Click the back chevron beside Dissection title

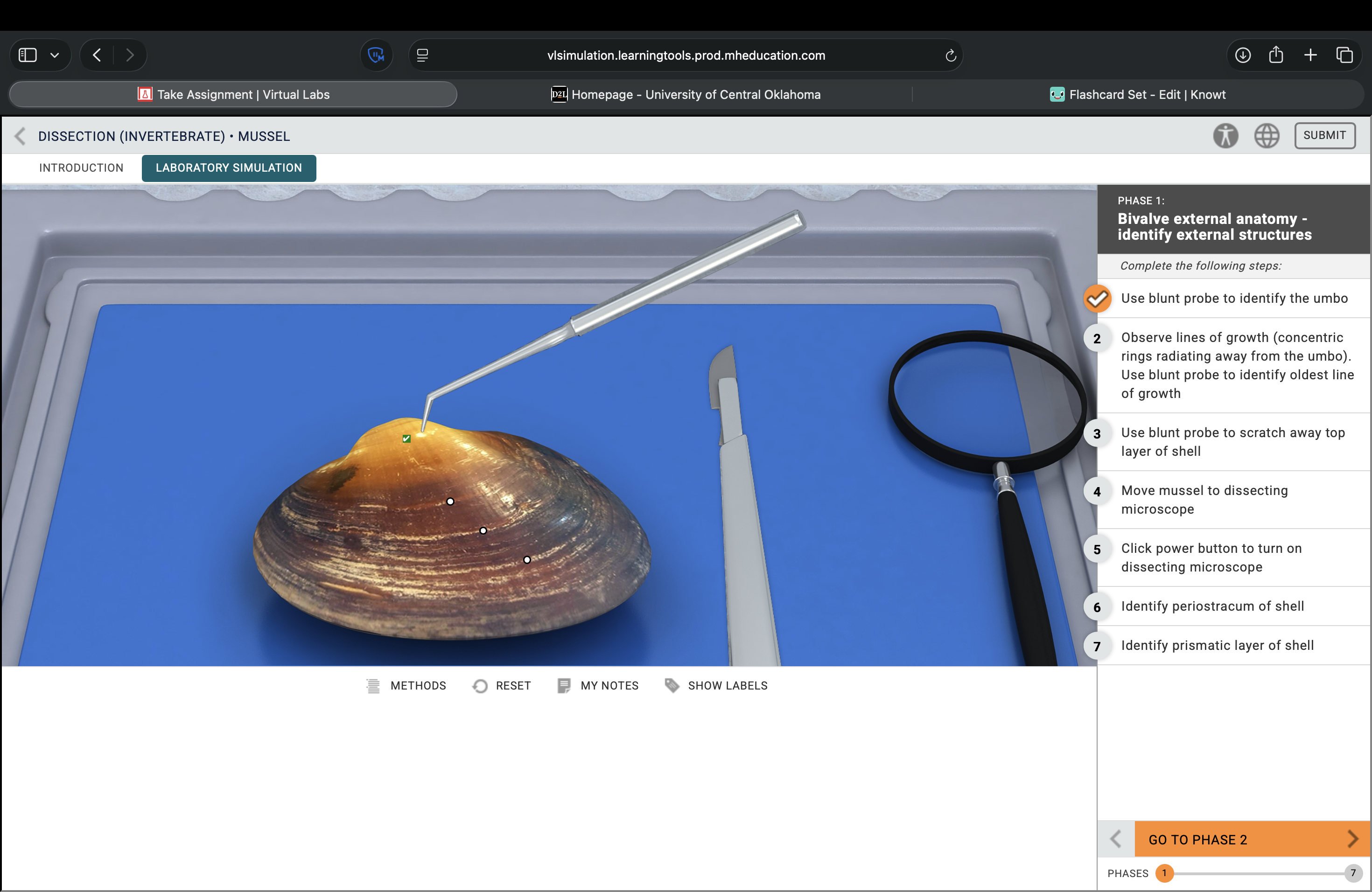tap(20, 136)
